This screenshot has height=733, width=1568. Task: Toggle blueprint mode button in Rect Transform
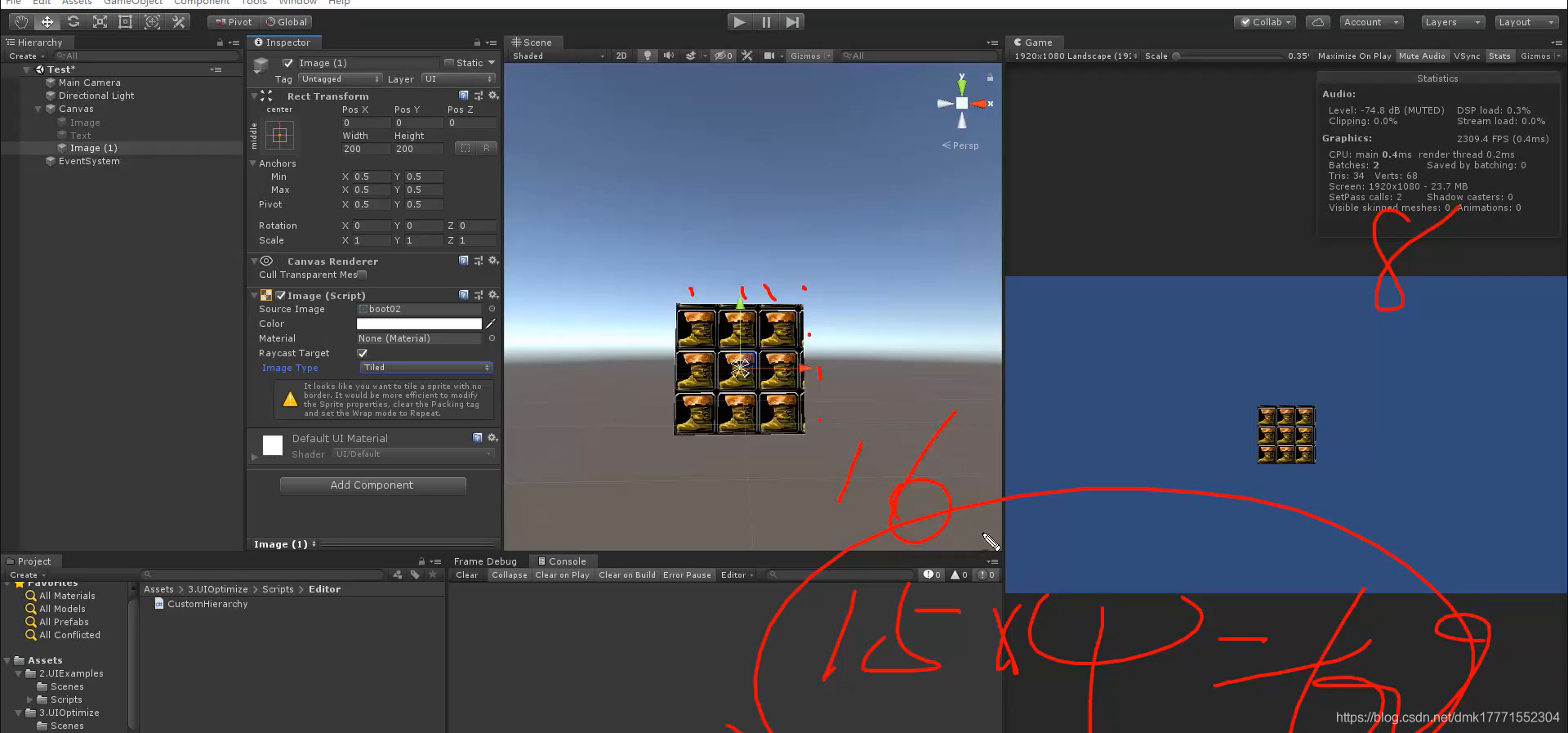(x=465, y=148)
